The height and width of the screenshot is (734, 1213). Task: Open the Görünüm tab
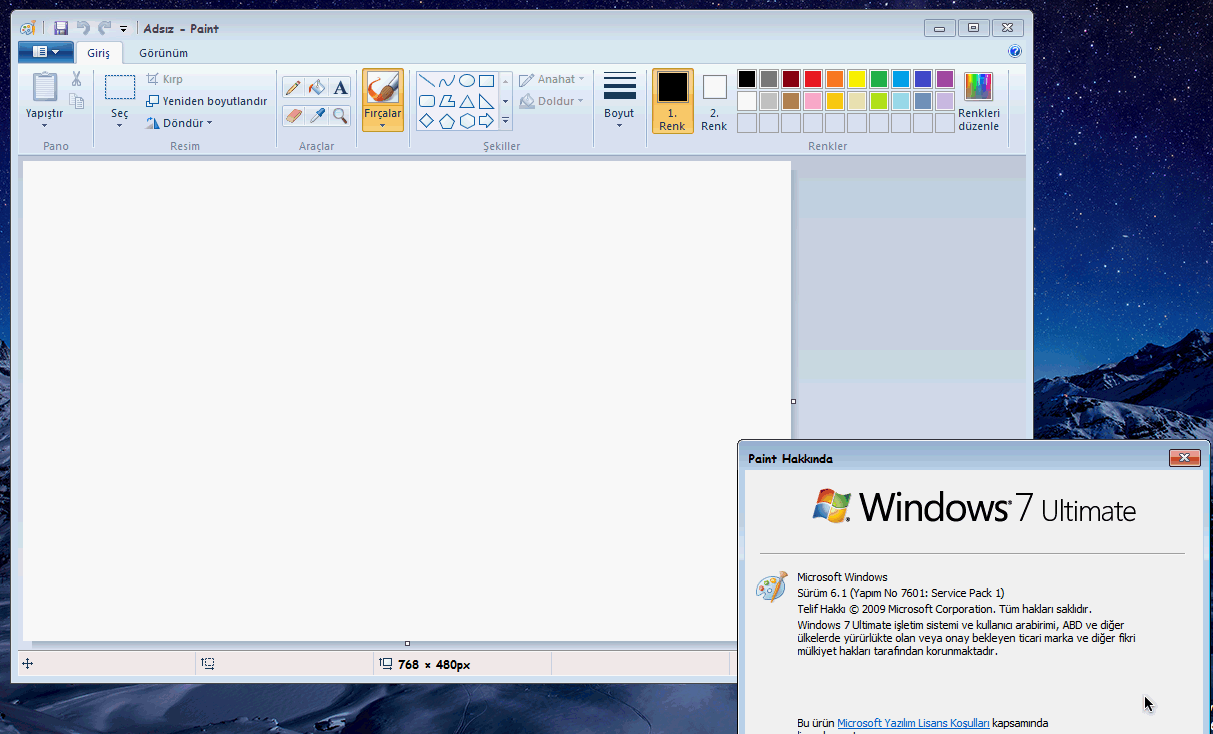pos(163,53)
